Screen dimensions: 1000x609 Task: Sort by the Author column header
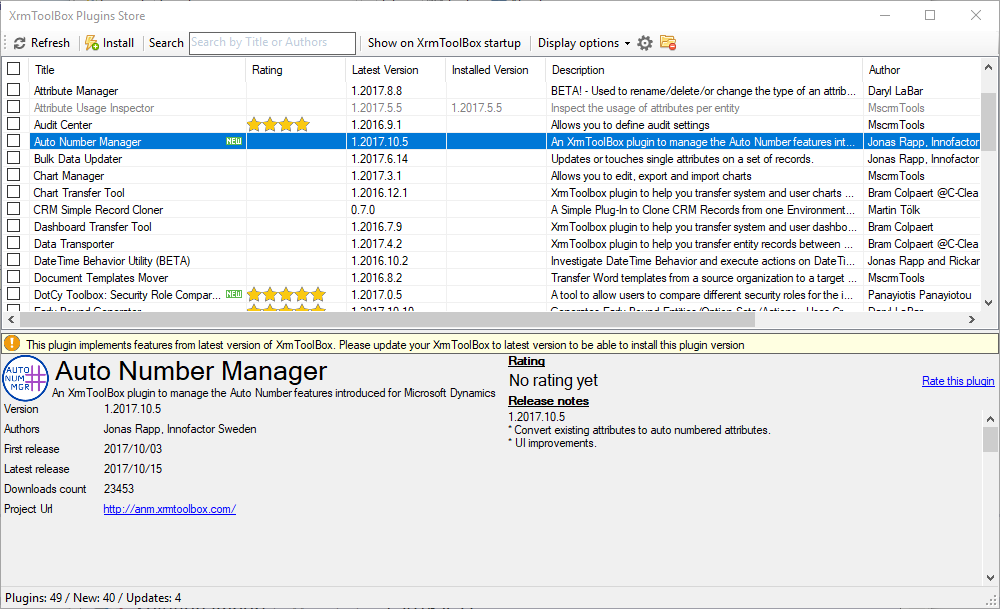coord(921,70)
